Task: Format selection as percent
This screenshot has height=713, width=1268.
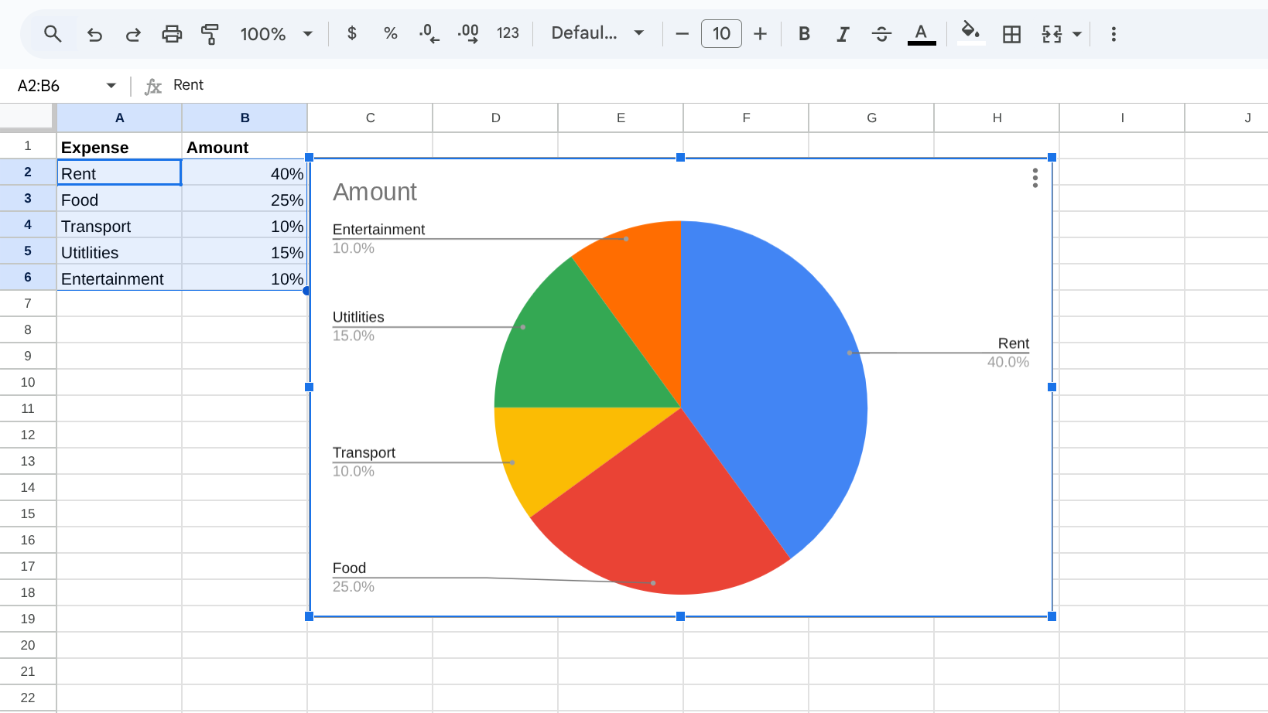Action: tap(390, 33)
